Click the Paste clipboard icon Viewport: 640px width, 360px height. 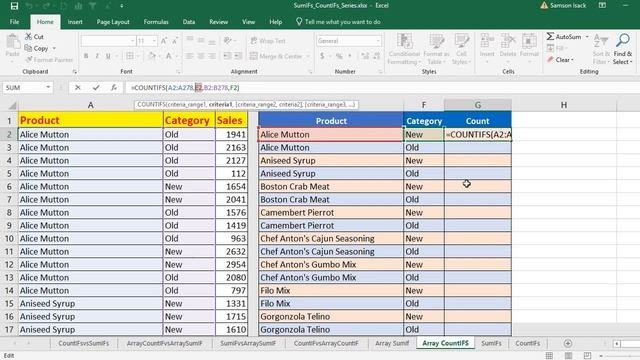tap(13, 42)
